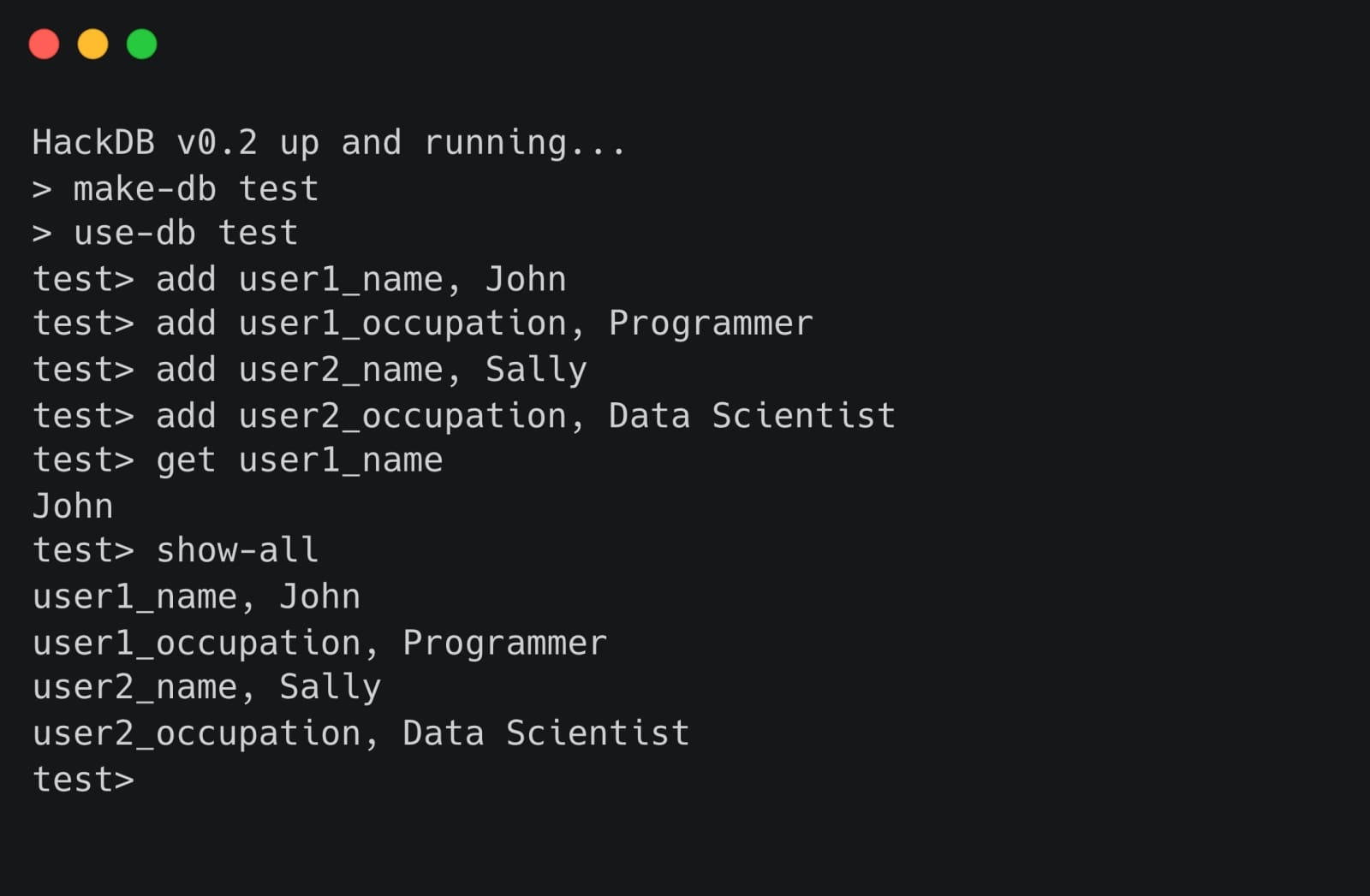Click the HackDB v0.2 banner text

click(x=328, y=141)
